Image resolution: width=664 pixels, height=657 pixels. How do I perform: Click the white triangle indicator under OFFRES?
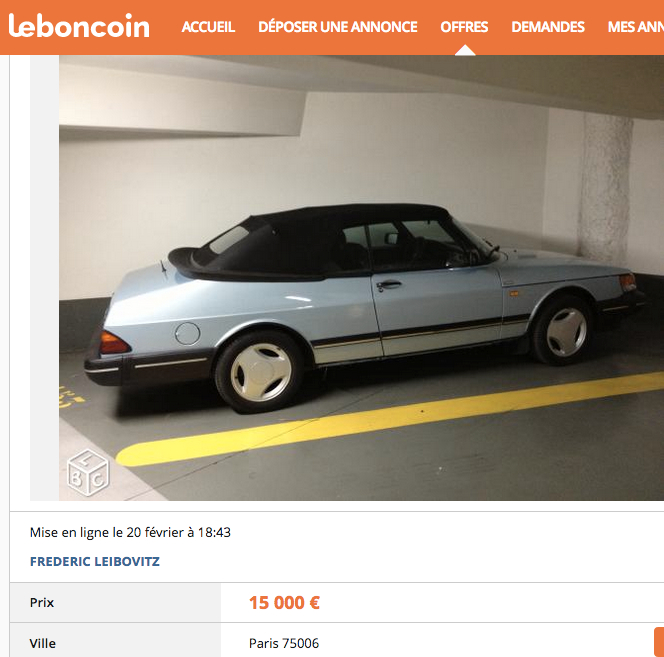[x=465, y=50]
